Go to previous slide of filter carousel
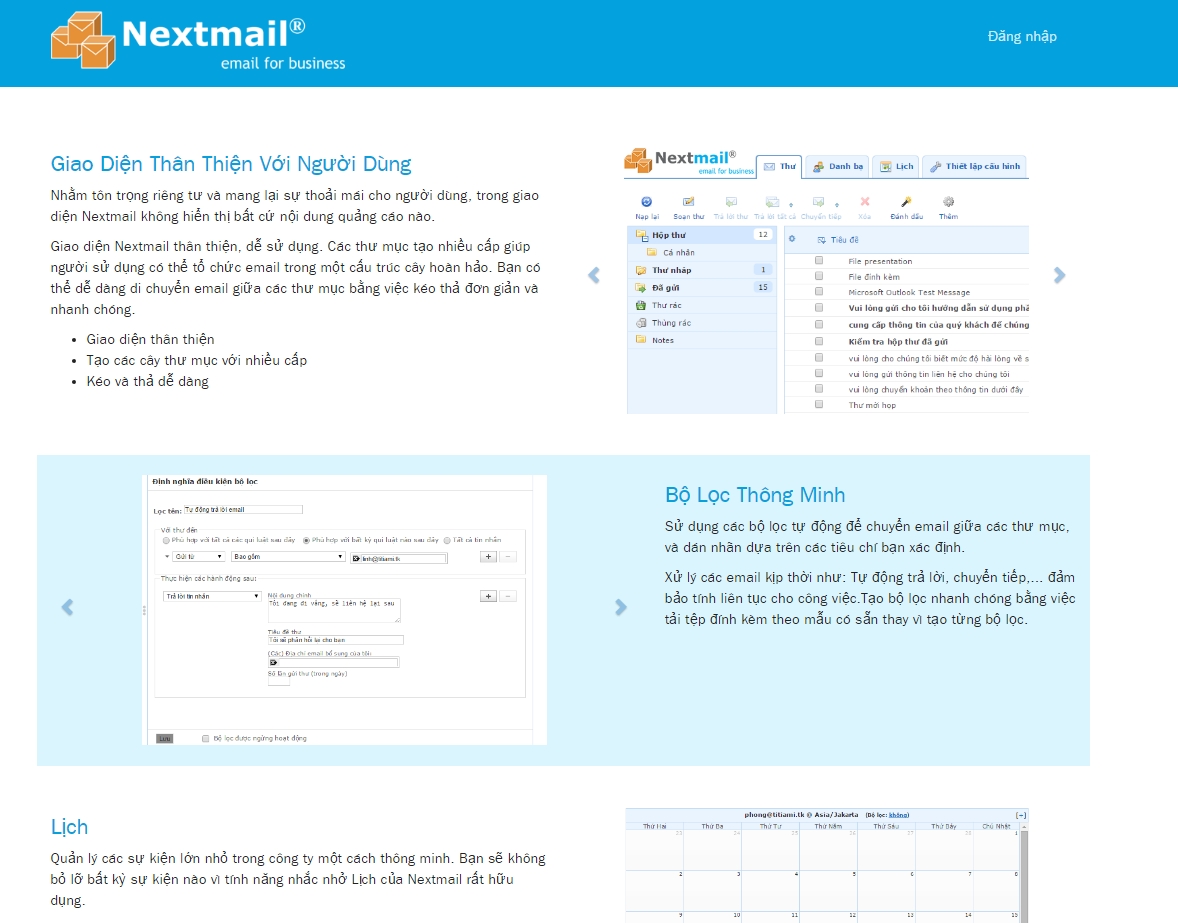The image size is (1178, 923). (67, 607)
